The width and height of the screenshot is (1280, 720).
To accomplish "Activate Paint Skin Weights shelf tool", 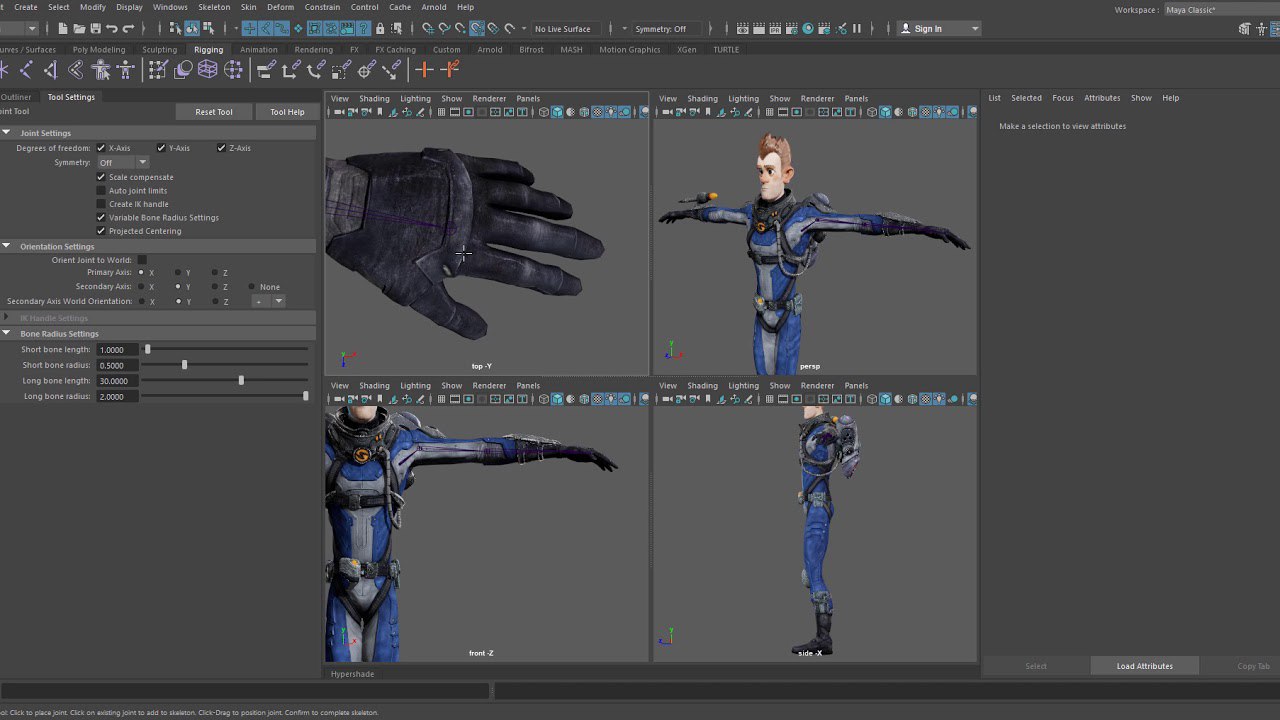I will tap(157, 69).
